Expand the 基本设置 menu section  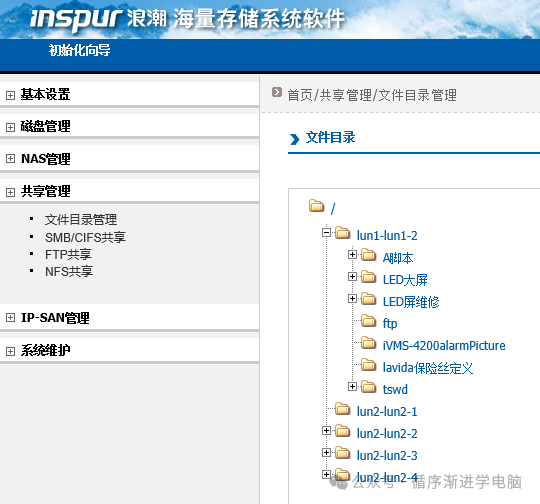[10, 95]
